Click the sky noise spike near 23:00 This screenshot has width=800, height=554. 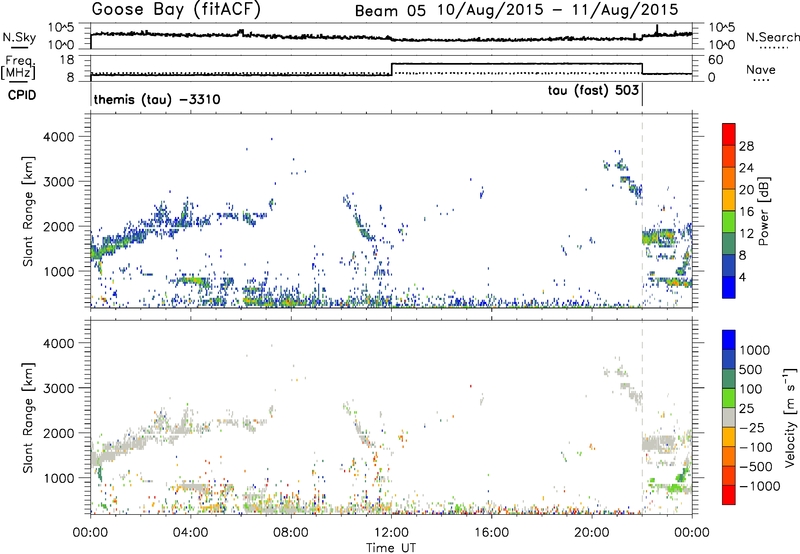coord(657,30)
